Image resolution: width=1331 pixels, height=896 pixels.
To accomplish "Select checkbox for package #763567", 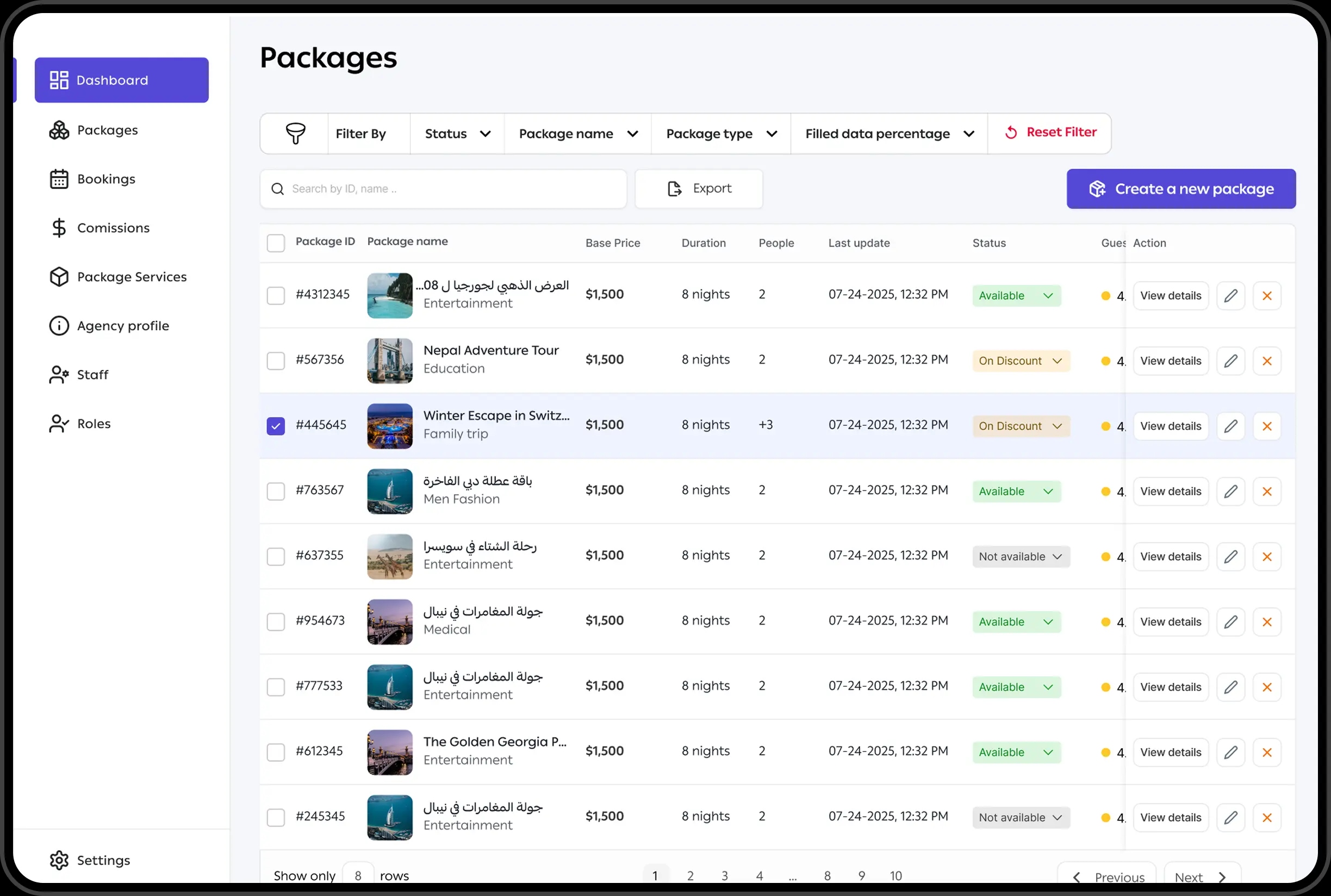I will pos(276,491).
